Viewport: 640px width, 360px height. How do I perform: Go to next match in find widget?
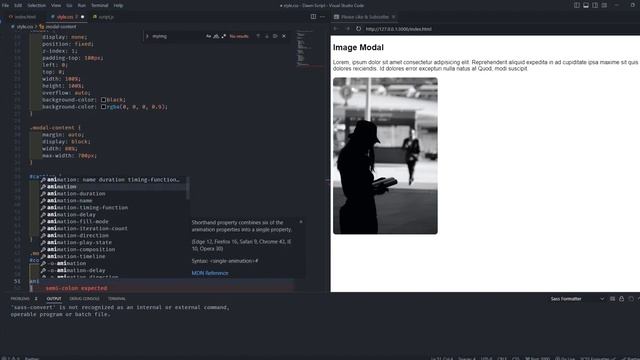(267, 36)
